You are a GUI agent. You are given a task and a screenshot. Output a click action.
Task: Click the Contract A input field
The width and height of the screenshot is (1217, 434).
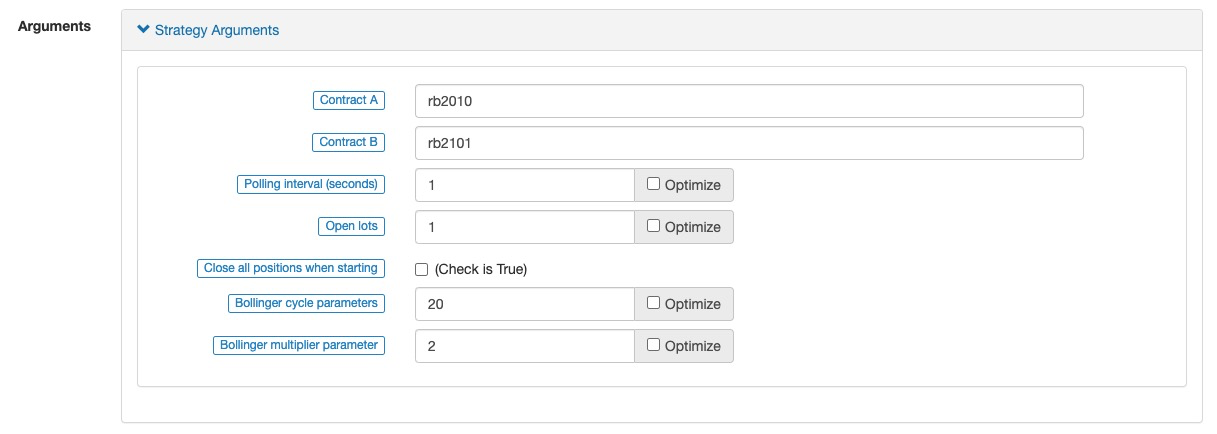click(x=748, y=101)
